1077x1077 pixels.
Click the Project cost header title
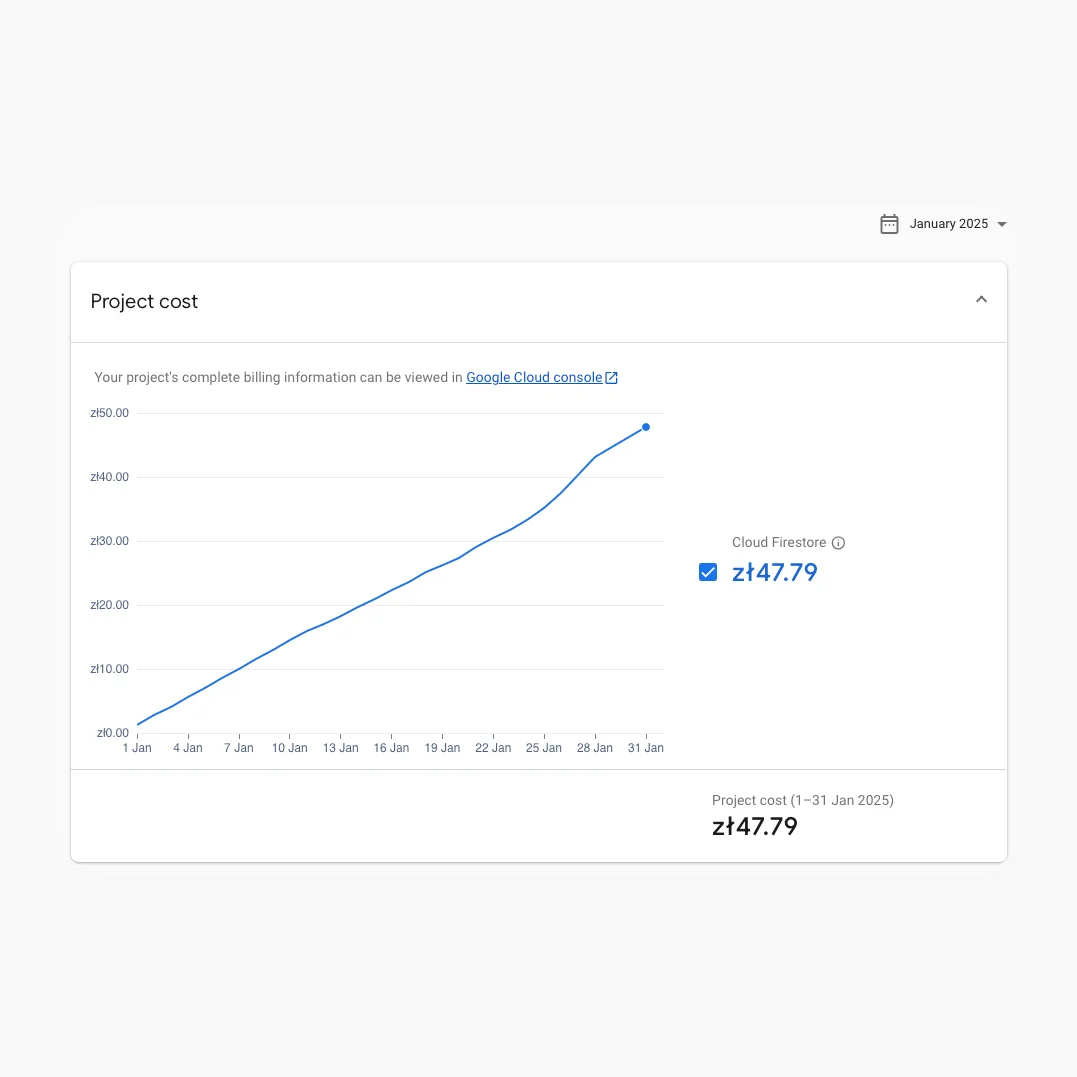click(x=144, y=301)
